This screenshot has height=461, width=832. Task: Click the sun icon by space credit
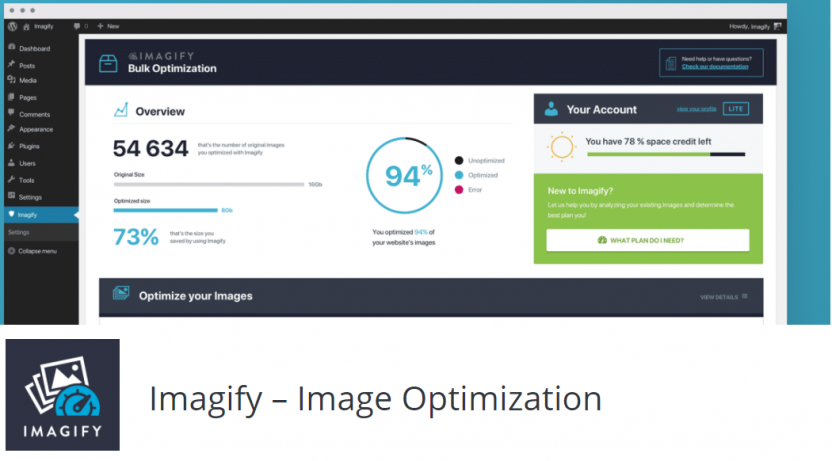click(x=561, y=147)
